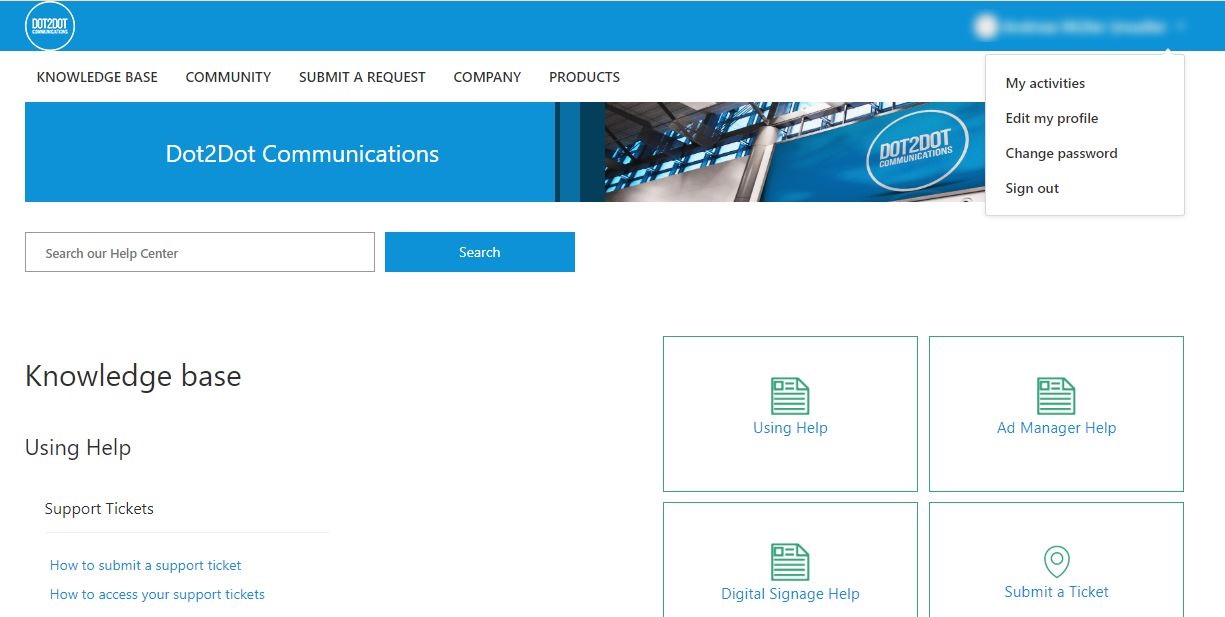Image resolution: width=1225 pixels, height=617 pixels.
Task: Focus the Search our Help Center field
Action: click(x=200, y=252)
